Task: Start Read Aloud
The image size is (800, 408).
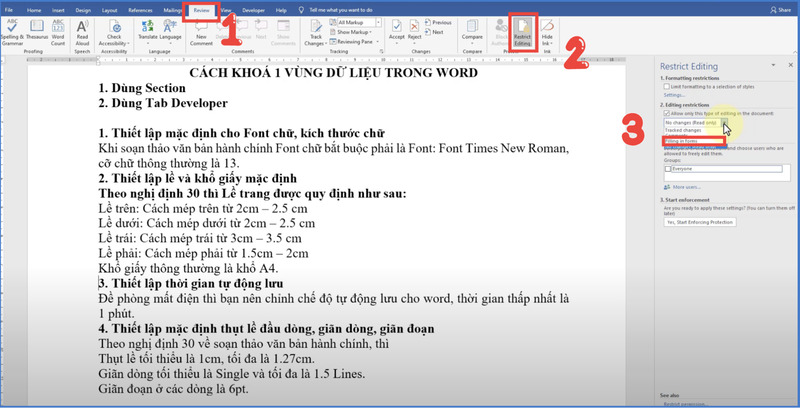Action: click(x=82, y=33)
